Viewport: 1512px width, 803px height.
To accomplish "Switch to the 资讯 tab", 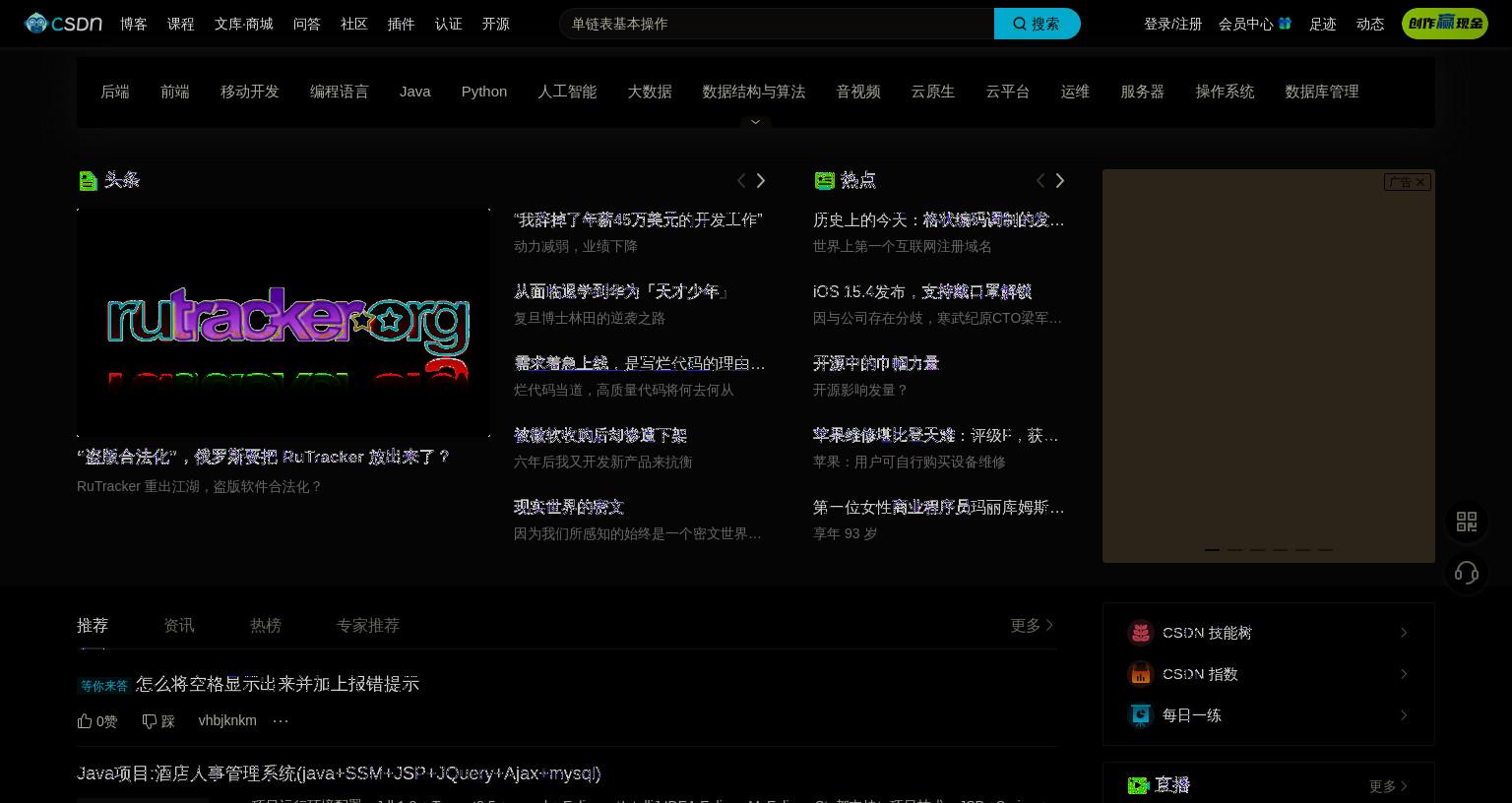I will 179,626.
